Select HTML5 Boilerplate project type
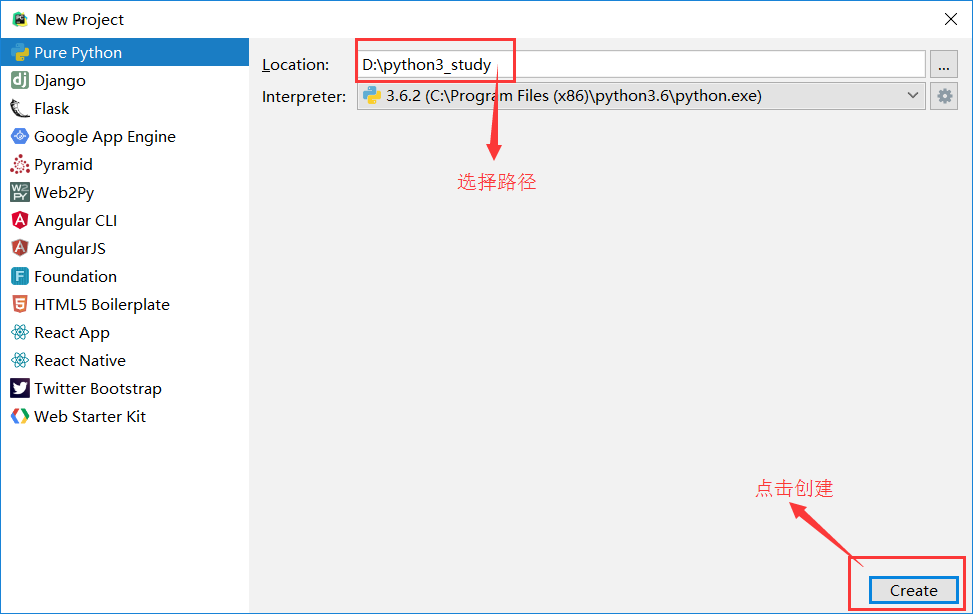The image size is (973, 614). [125, 304]
